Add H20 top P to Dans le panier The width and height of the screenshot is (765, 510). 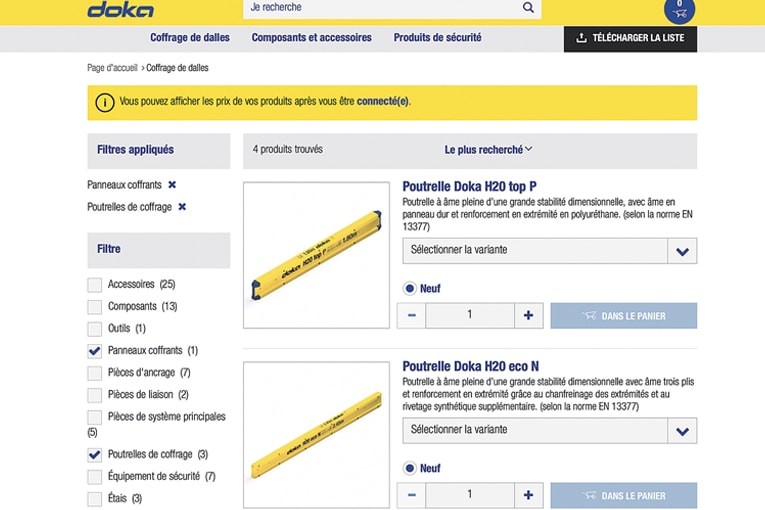click(624, 316)
